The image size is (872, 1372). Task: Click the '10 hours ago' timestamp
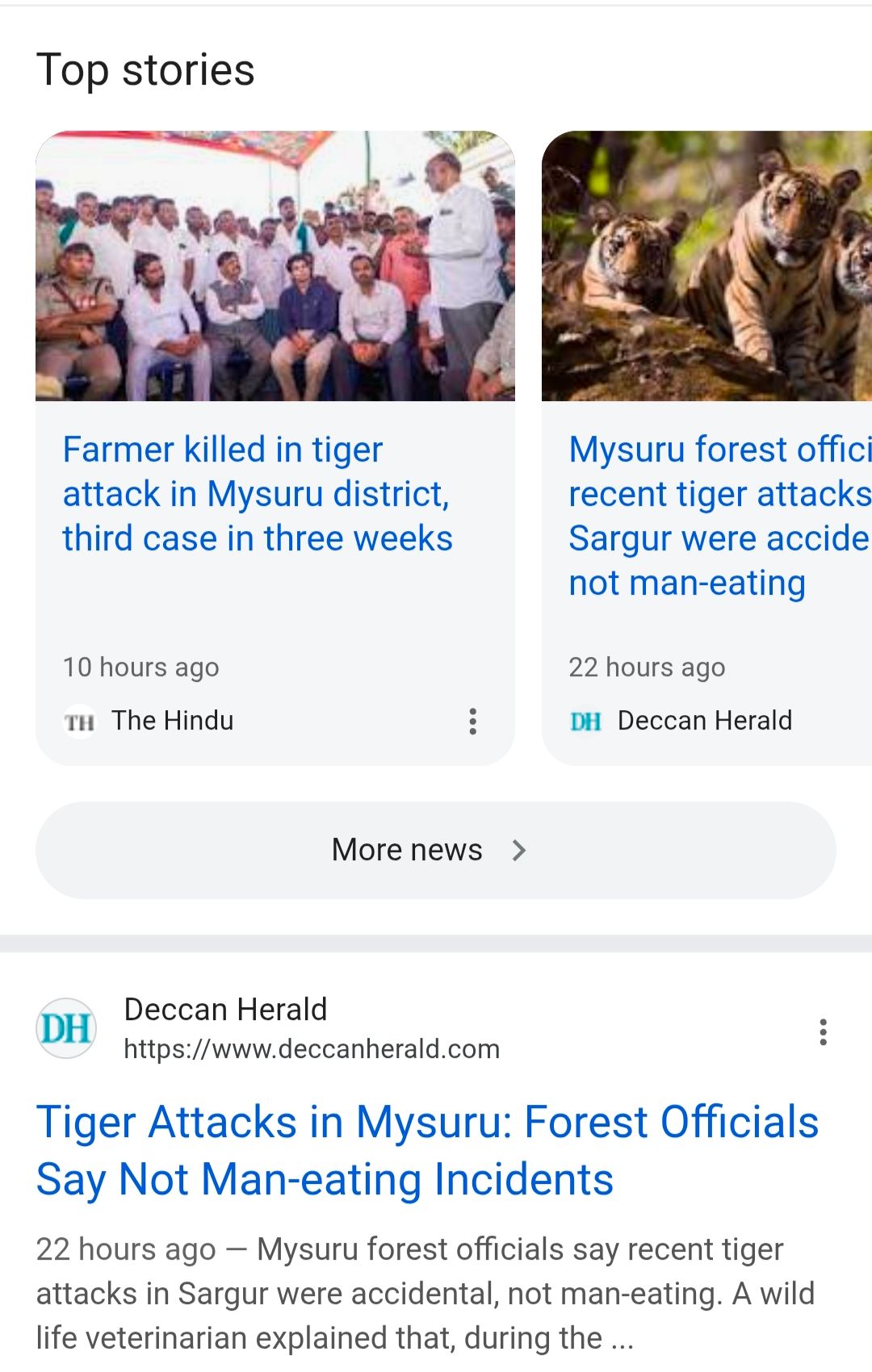[x=141, y=667]
